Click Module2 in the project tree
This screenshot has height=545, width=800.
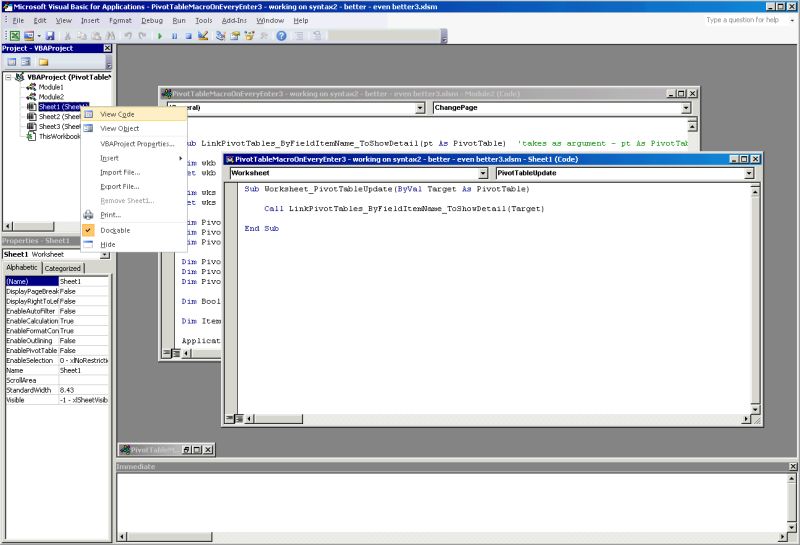(x=51, y=96)
